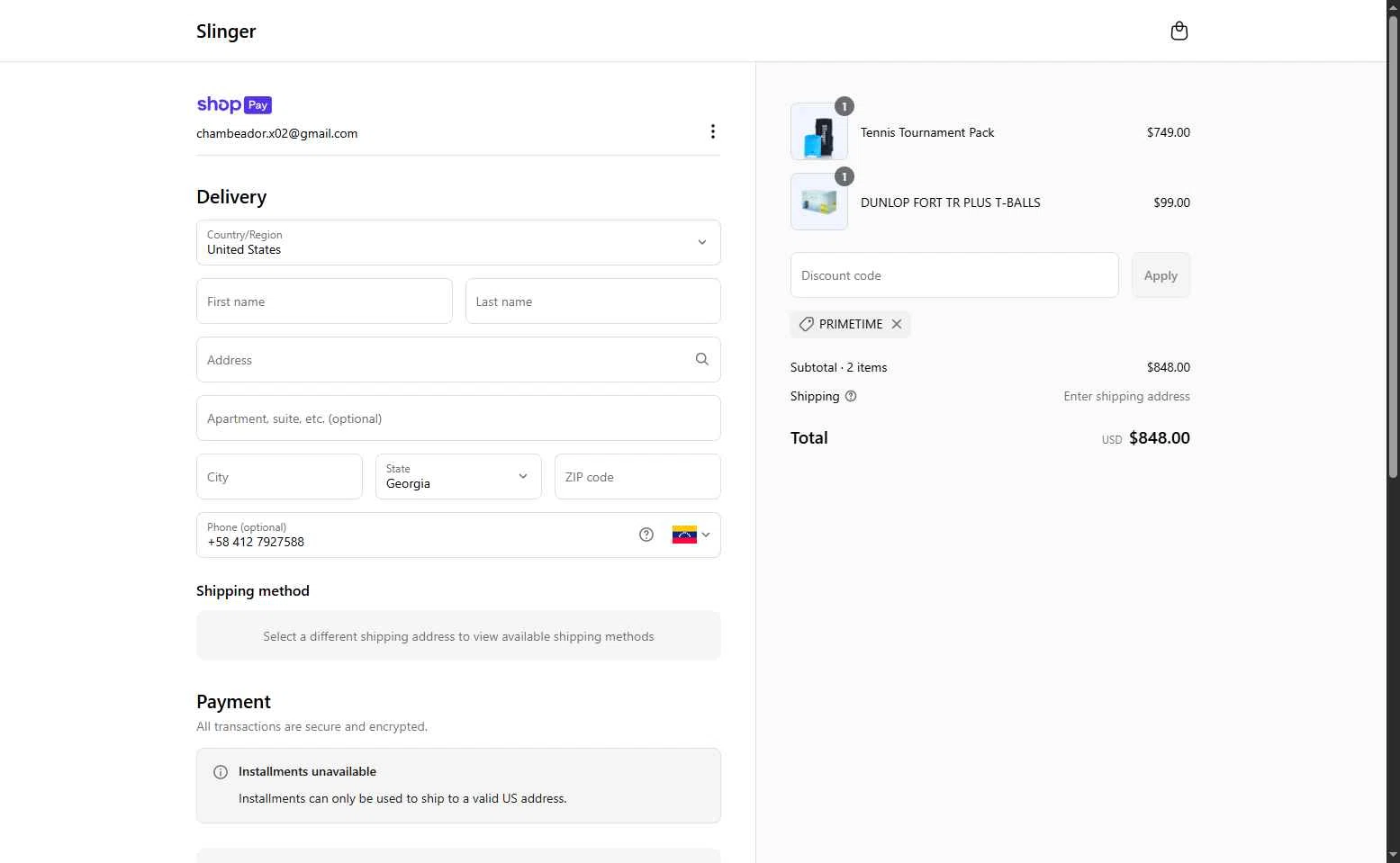Click the Slinger store name link

pyautogui.click(x=226, y=31)
